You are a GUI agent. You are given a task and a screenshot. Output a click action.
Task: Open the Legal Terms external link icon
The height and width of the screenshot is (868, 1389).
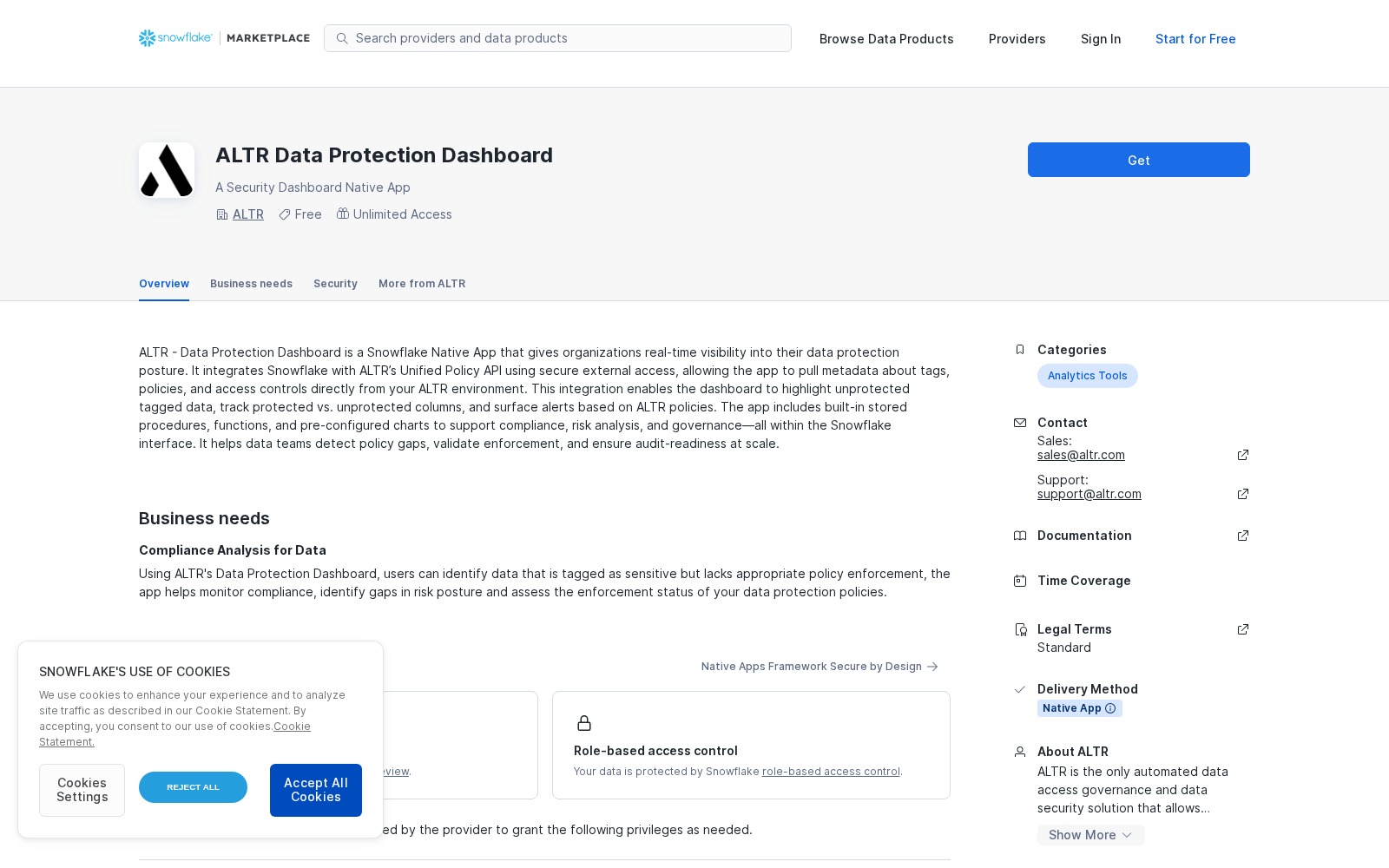coord(1243,629)
